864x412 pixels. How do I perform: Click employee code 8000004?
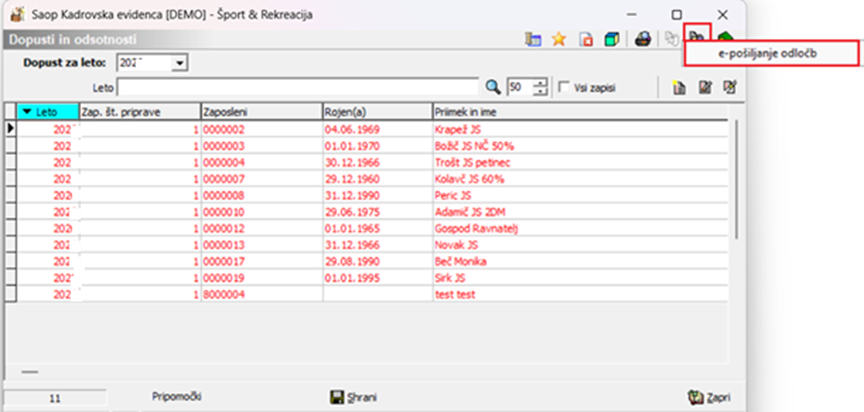point(224,294)
